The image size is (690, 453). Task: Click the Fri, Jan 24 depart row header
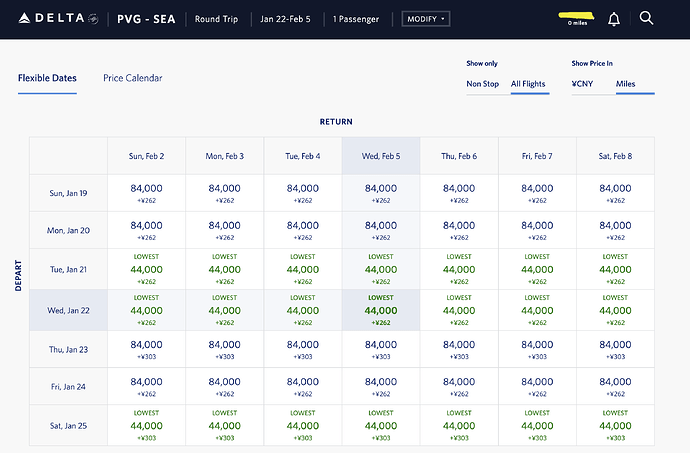pyautogui.click(x=68, y=386)
